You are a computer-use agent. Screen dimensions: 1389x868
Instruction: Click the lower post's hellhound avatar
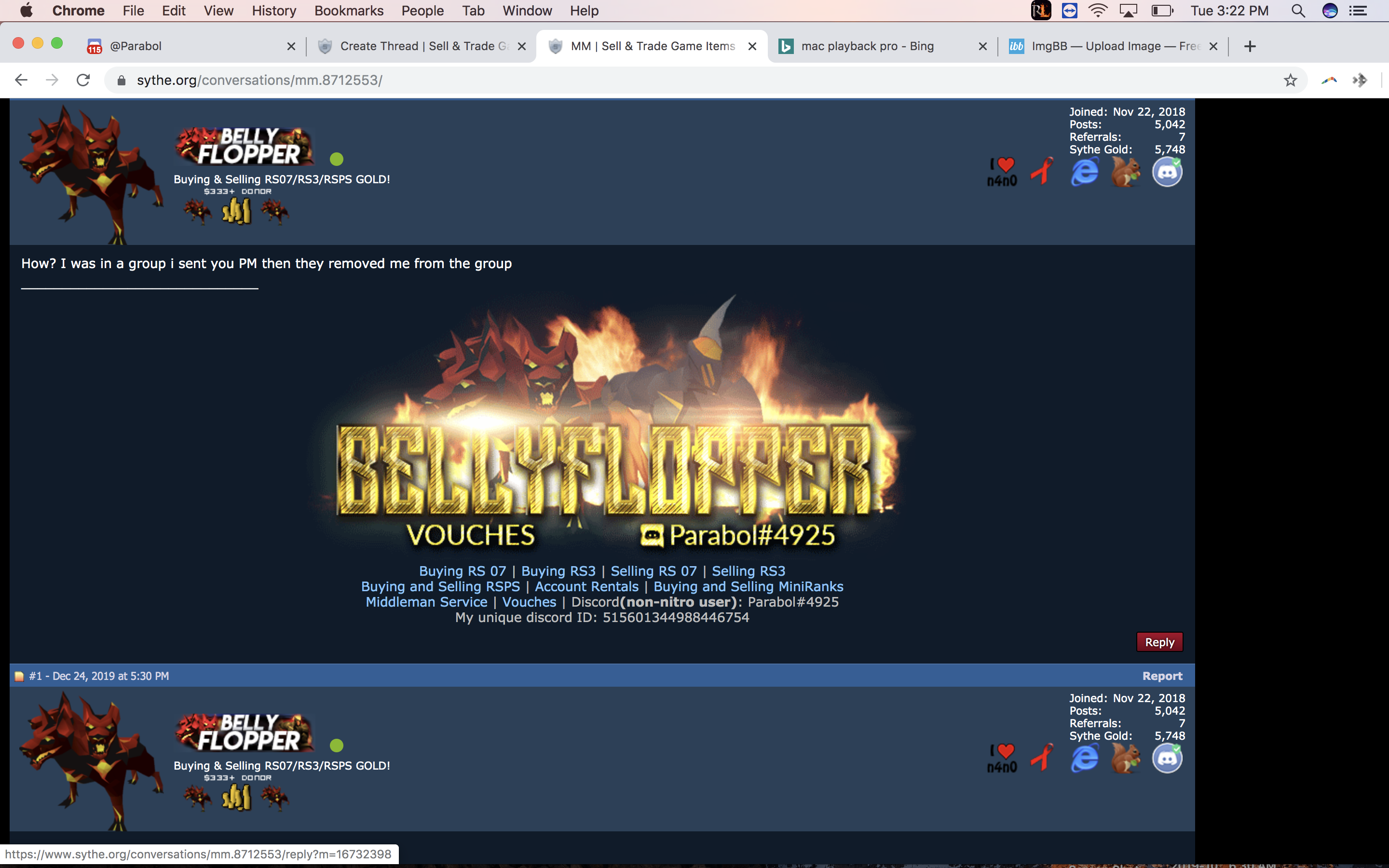[91, 760]
